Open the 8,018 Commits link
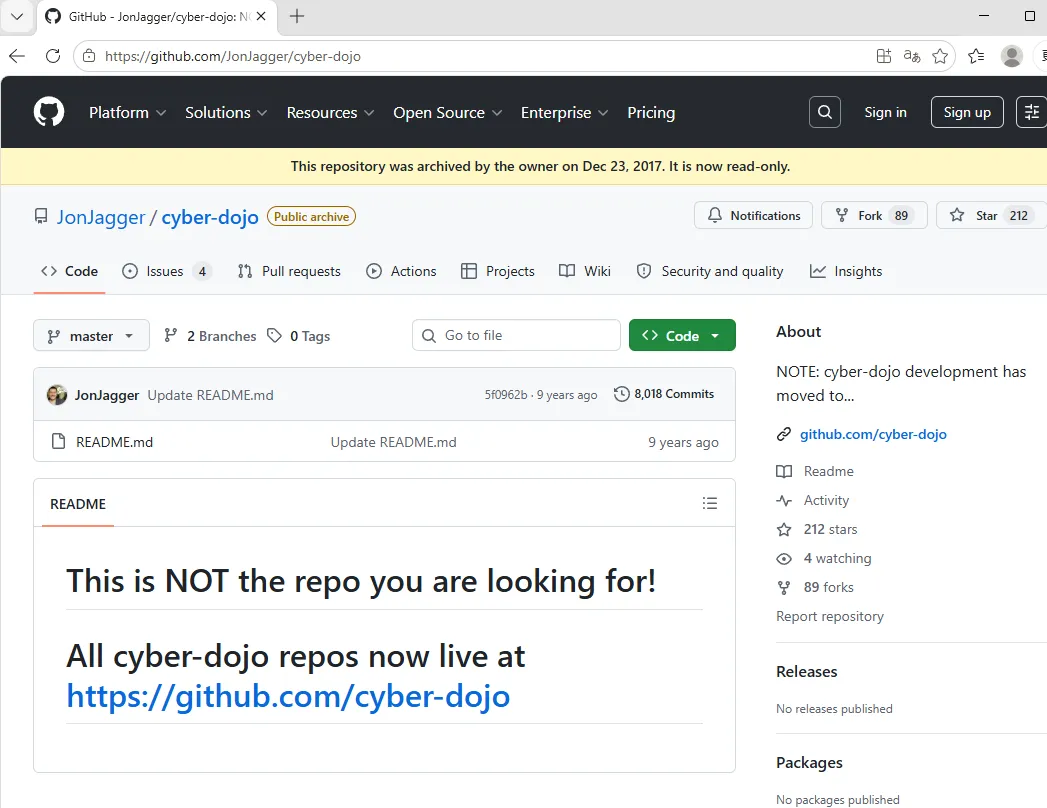The image size is (1047, 808). (664, 394)
